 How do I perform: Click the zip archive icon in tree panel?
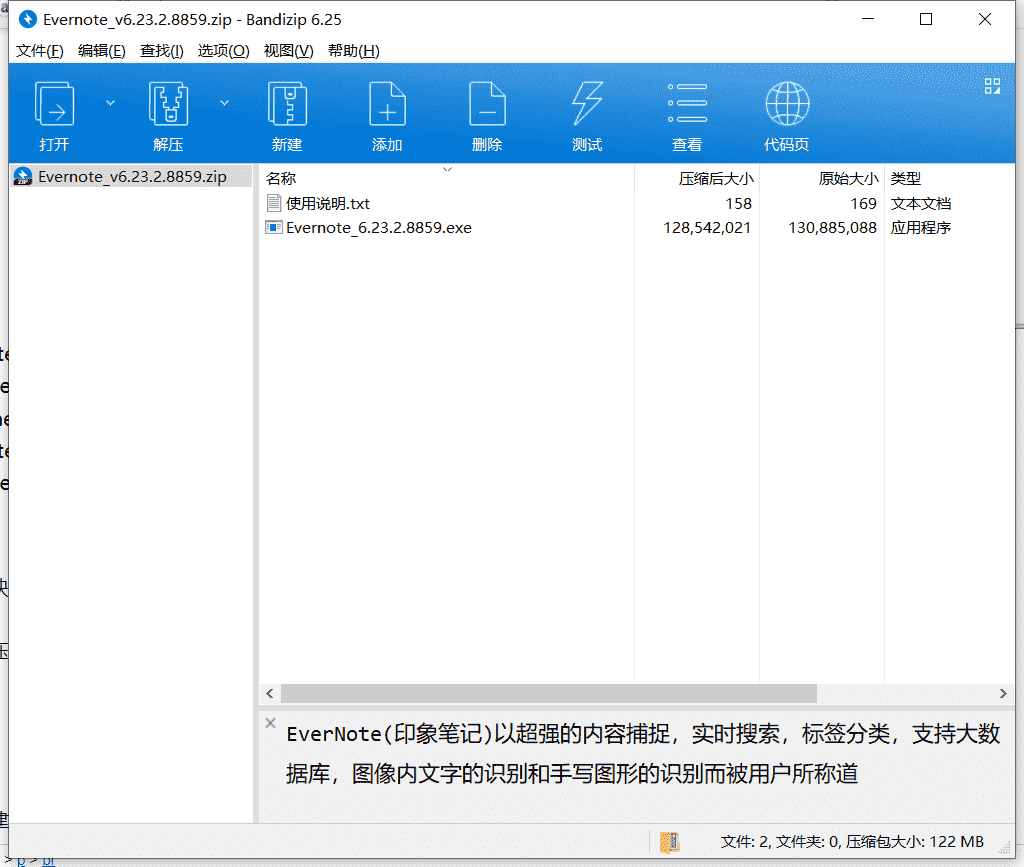pyautogui.click(x=23, y=177)
